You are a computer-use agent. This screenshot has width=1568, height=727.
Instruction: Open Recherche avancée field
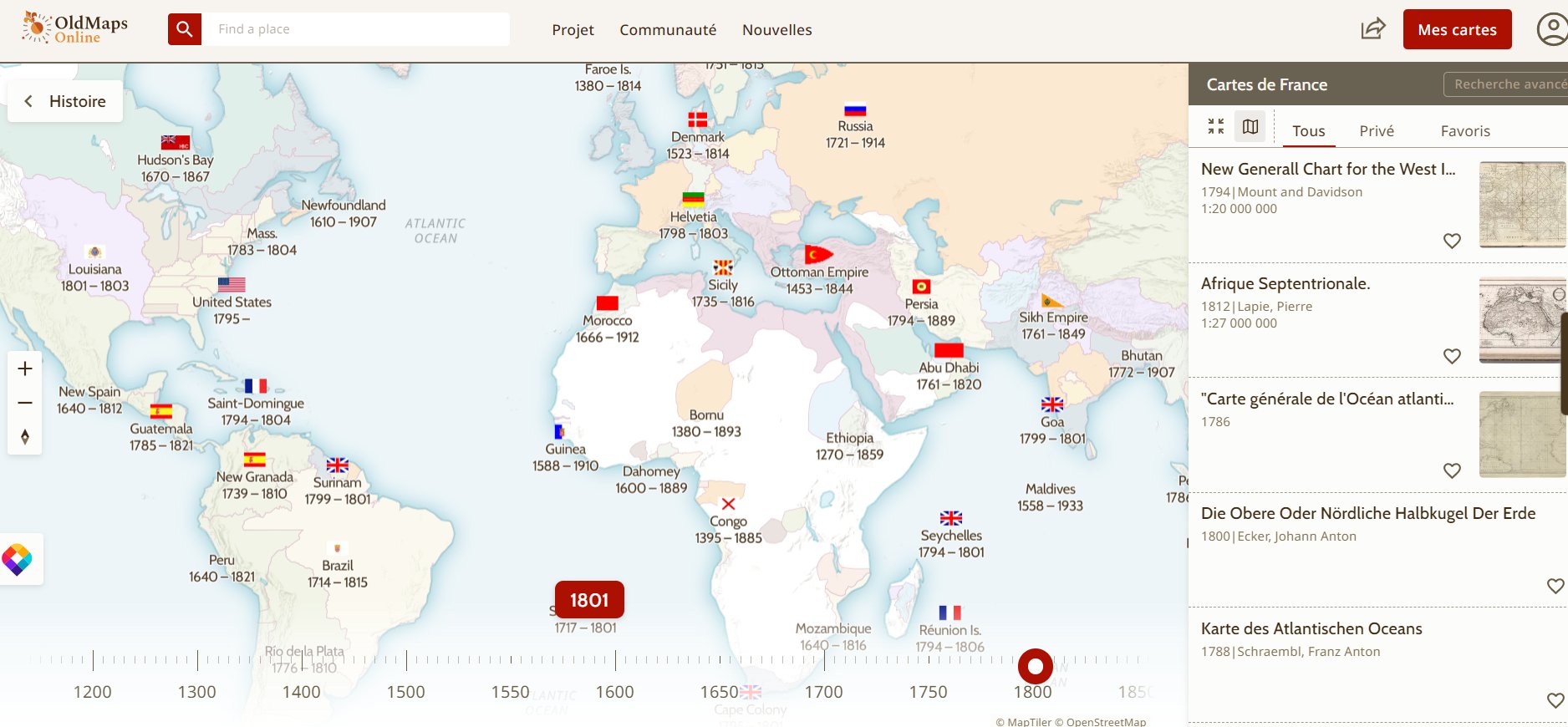pyautogui.click(x=1505, y=84)
